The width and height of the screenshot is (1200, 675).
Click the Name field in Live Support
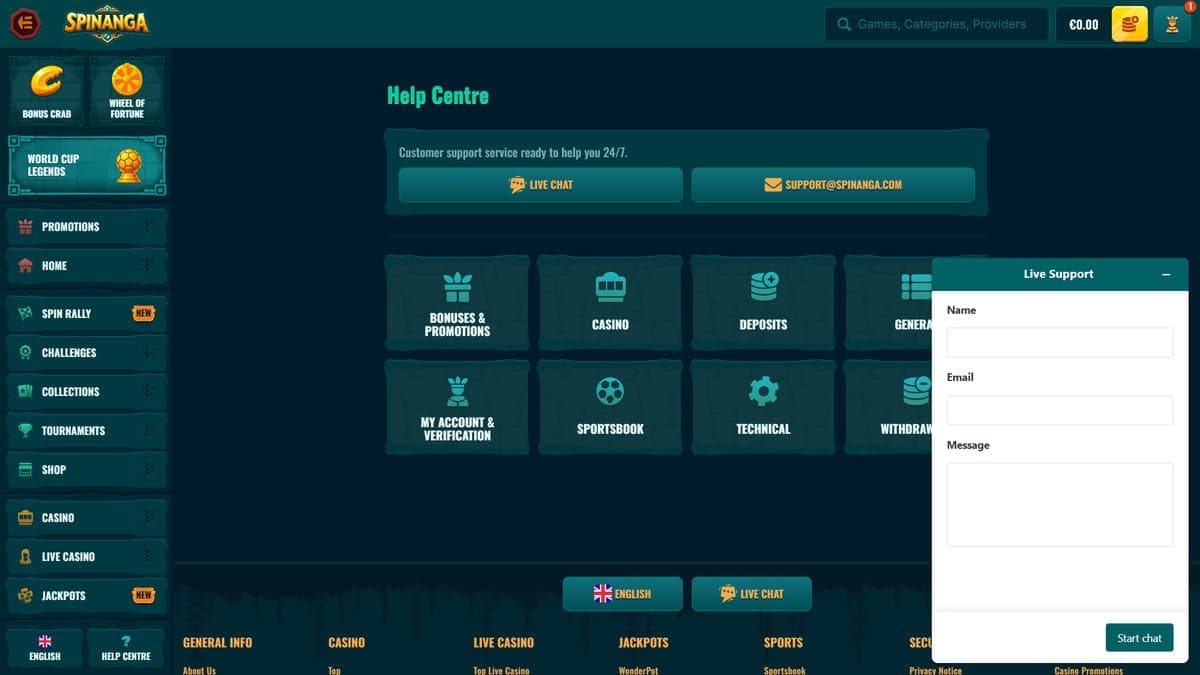[1060, 342]
